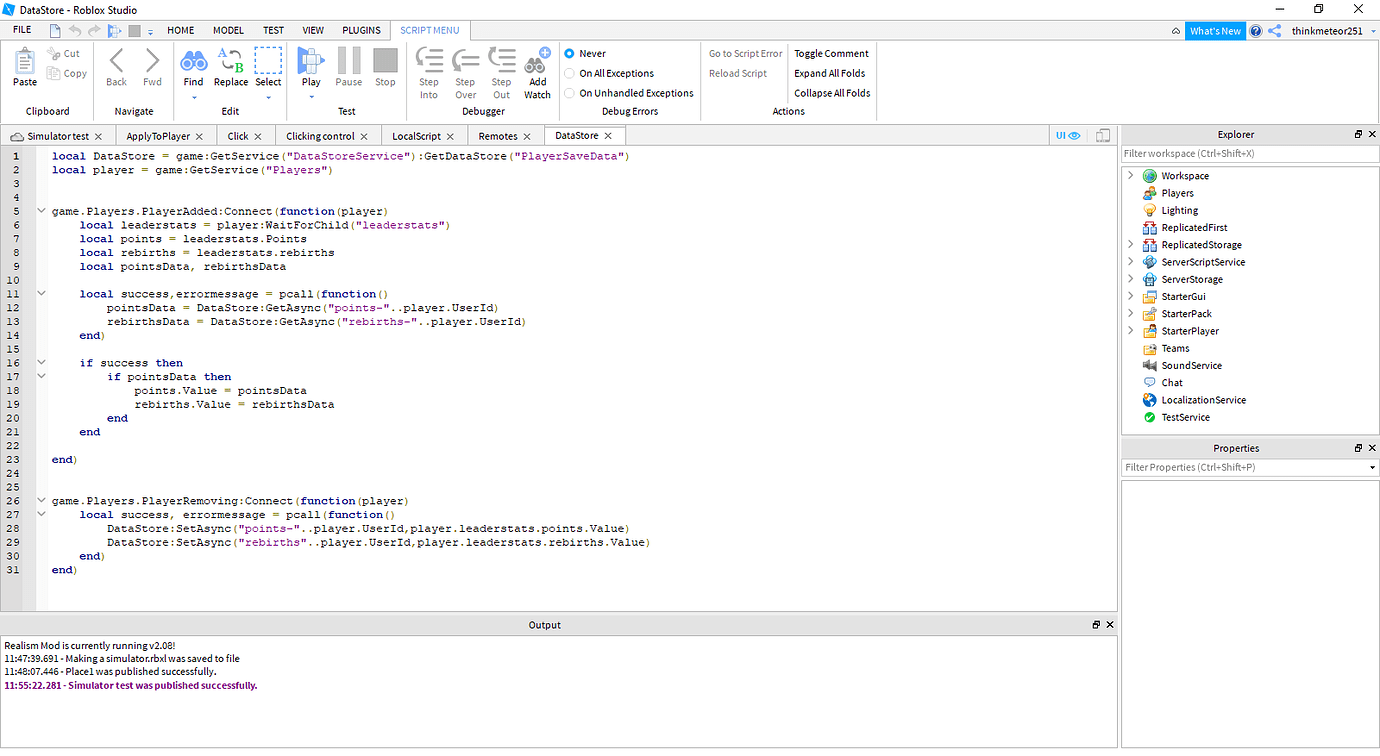Viewport: 1380px width, 756px height.
Task: Switch to the Remotes script tab
Action: click(498, 136)
